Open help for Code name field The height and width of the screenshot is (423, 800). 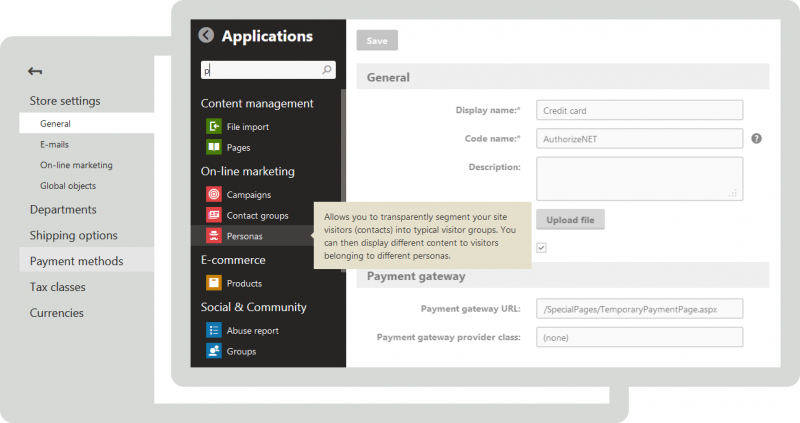(757, 139)
